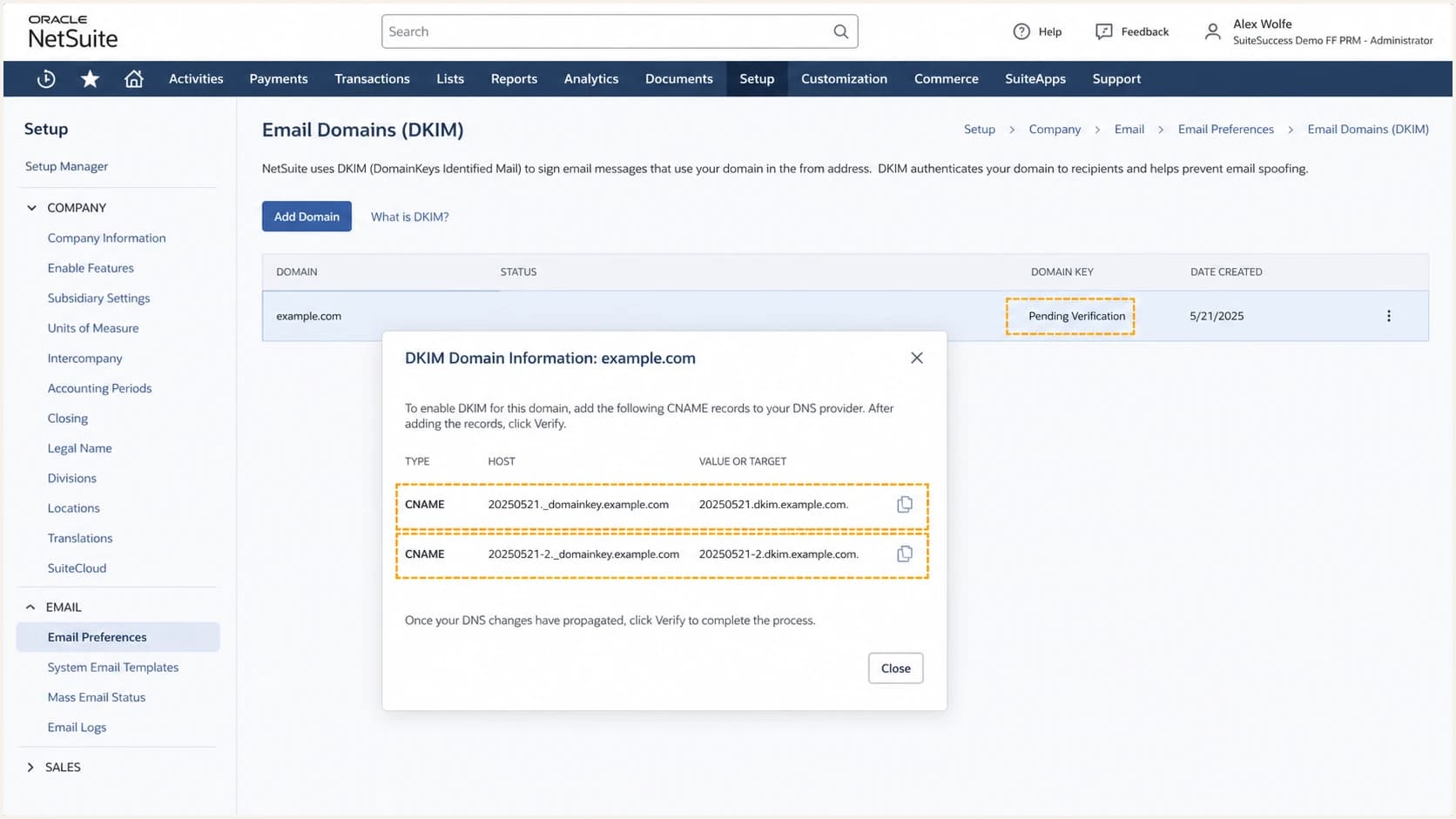Viewport: 1456px width, 819px height.
Task: Open the Lists menu
Action: pos(450,79)
